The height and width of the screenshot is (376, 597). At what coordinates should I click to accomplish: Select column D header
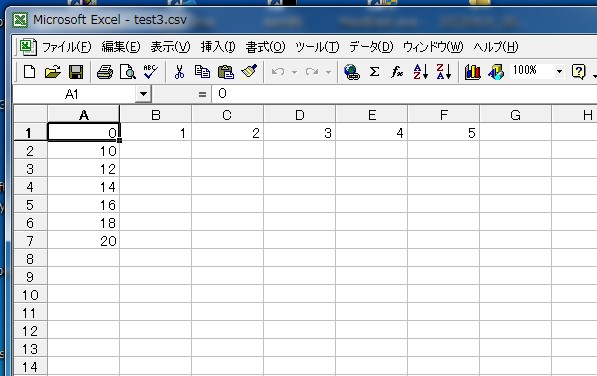[299, 115]
